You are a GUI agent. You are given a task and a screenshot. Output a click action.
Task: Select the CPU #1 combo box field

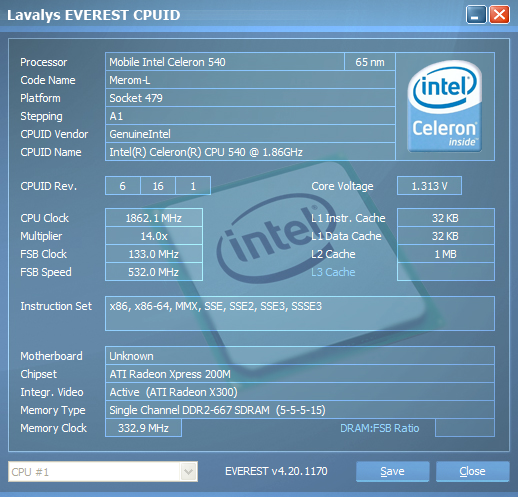click(x=103, y=472)
